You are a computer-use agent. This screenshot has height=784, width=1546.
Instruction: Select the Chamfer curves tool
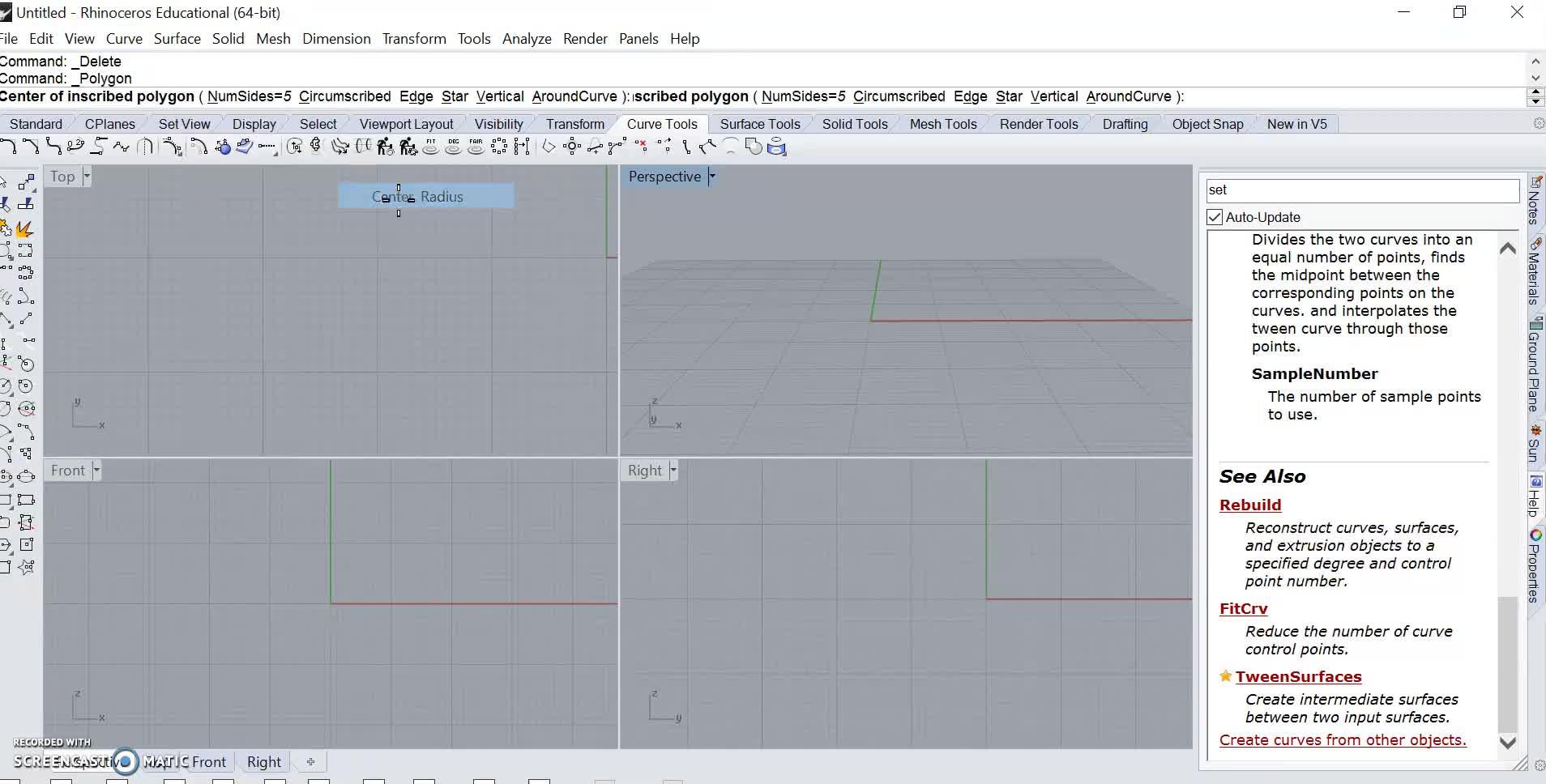(x=31, y=147)
